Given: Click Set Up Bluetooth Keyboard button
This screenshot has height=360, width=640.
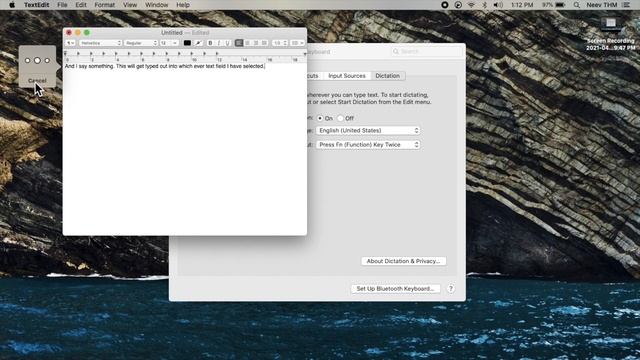Looking at the screenshot, I should click(395, 289).
